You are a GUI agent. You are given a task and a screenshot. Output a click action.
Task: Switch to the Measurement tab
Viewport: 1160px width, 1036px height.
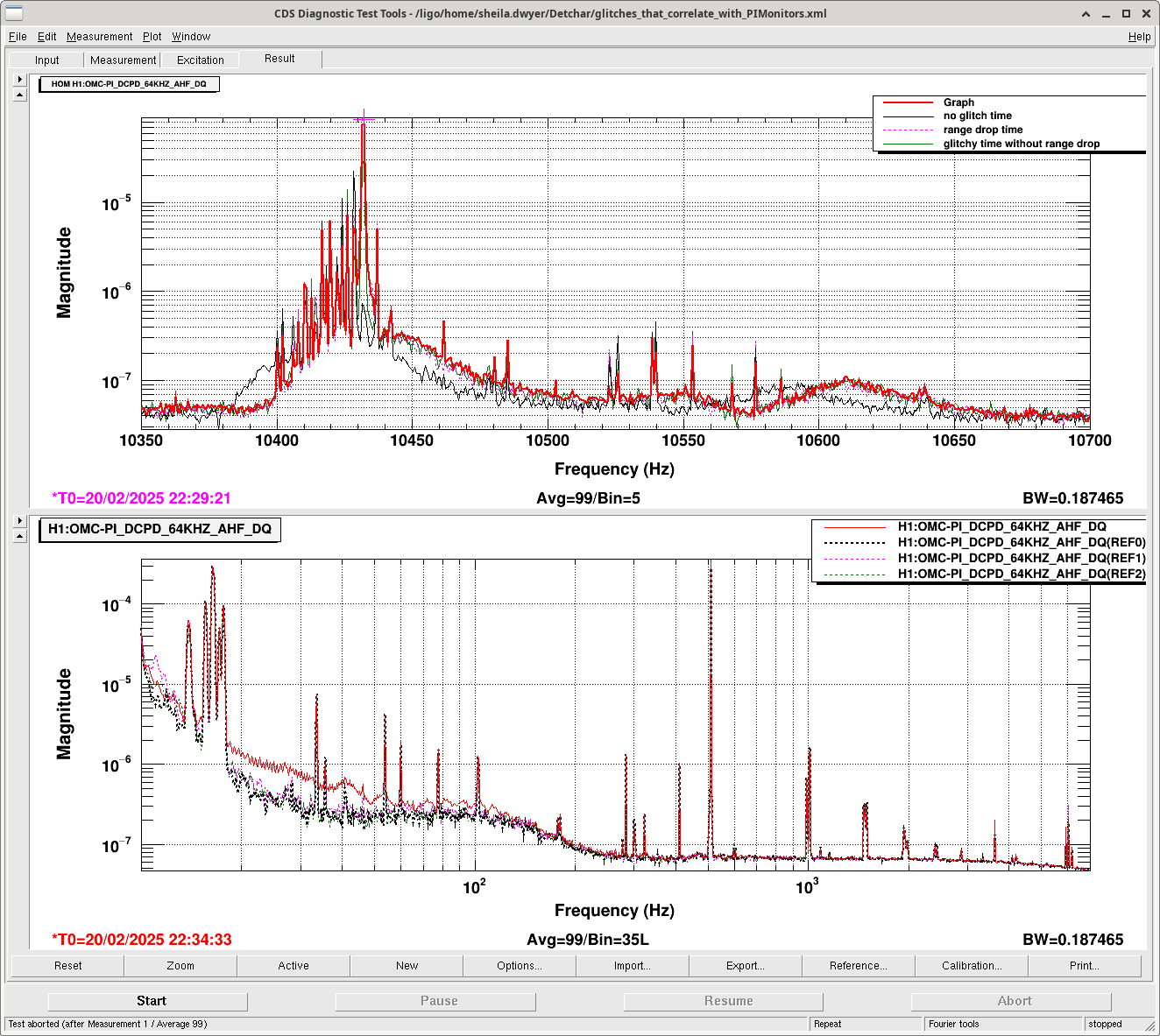(x=123, y=60)
